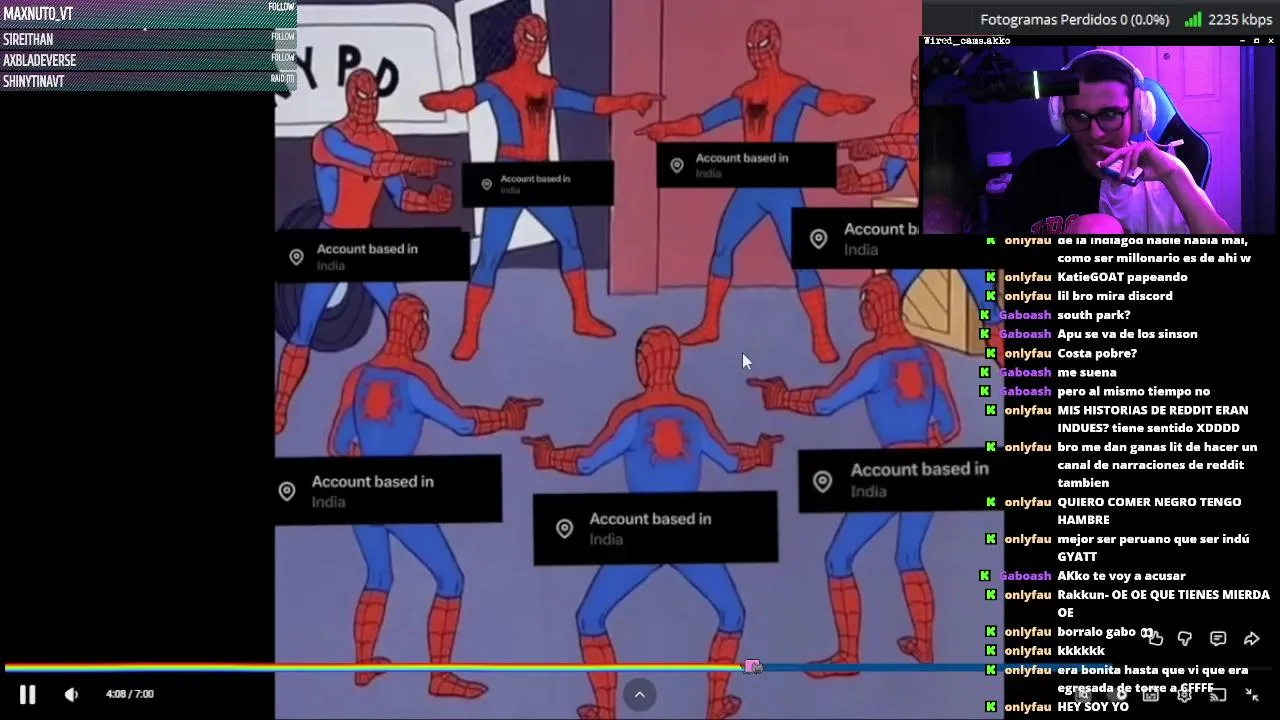Click the chat message 'lil bro mira discord'

[x=1115, y=296]
